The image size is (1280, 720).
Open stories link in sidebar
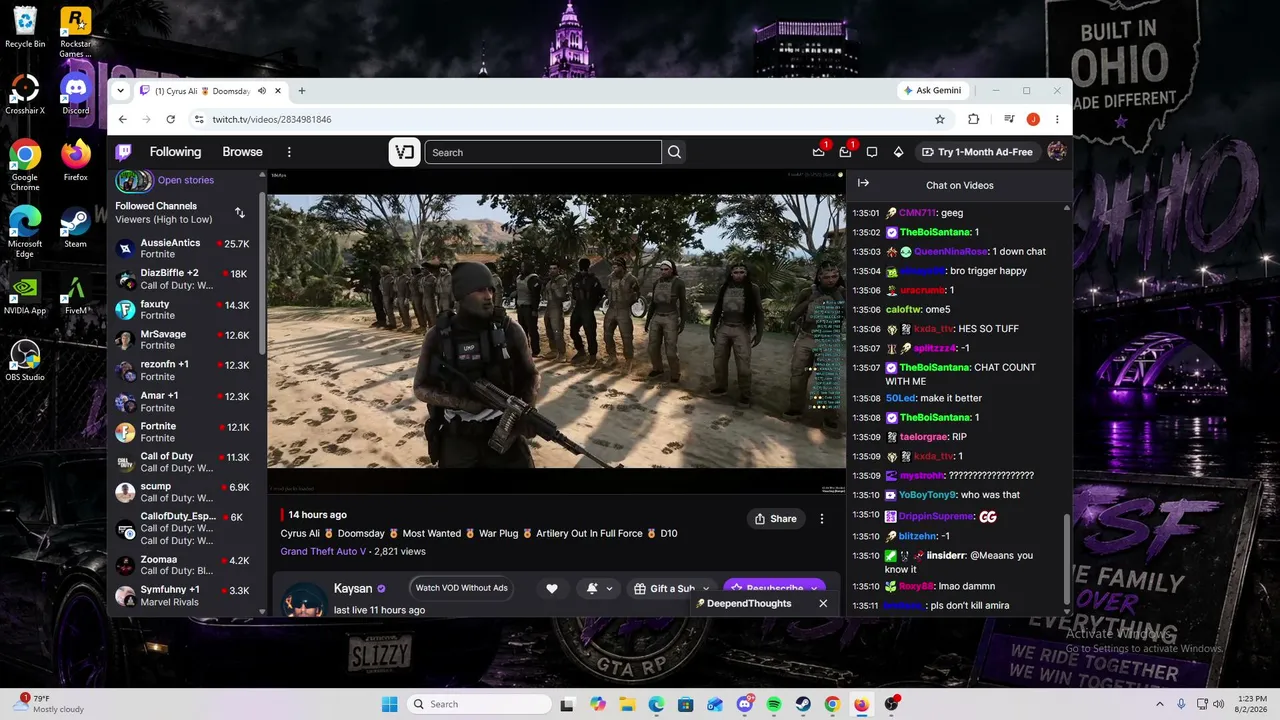click(x=185, y=180)
